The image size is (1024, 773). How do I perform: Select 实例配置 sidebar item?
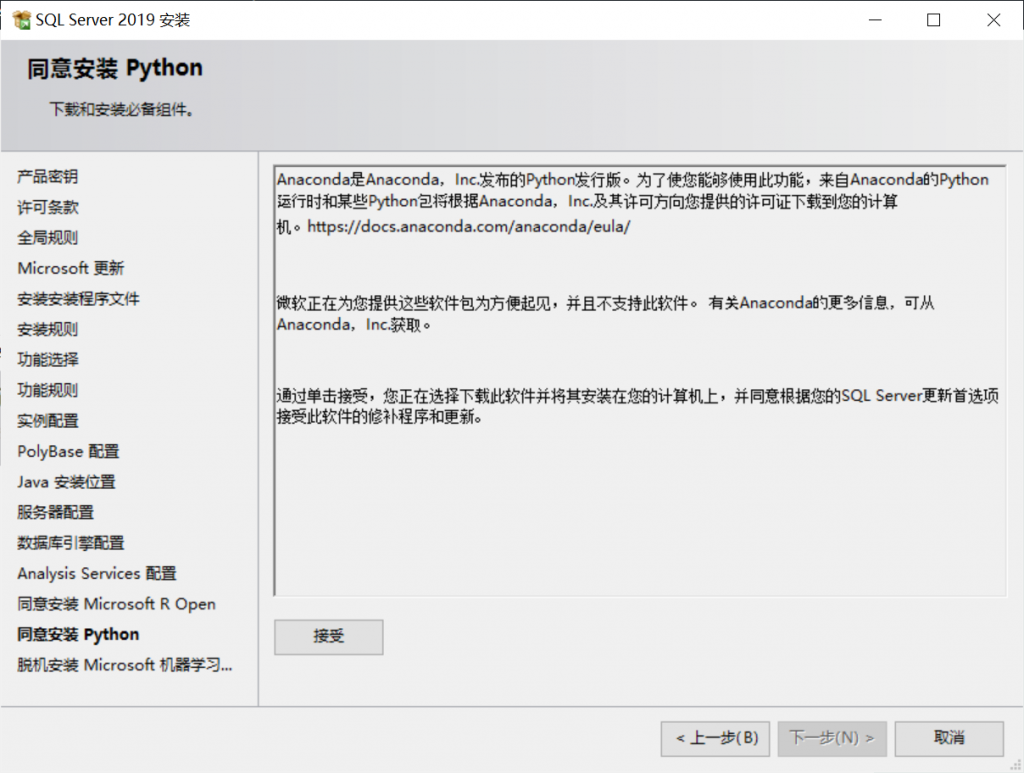[x=47, y=420]
